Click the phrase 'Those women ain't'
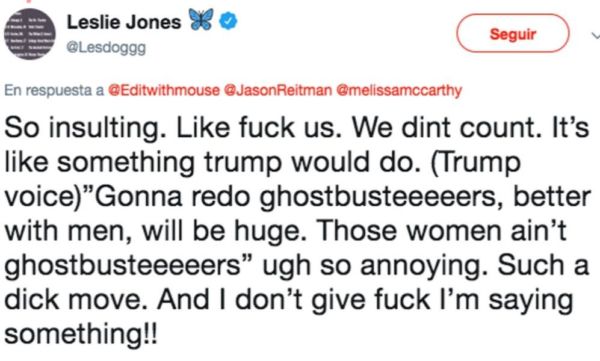 point(442,230)
